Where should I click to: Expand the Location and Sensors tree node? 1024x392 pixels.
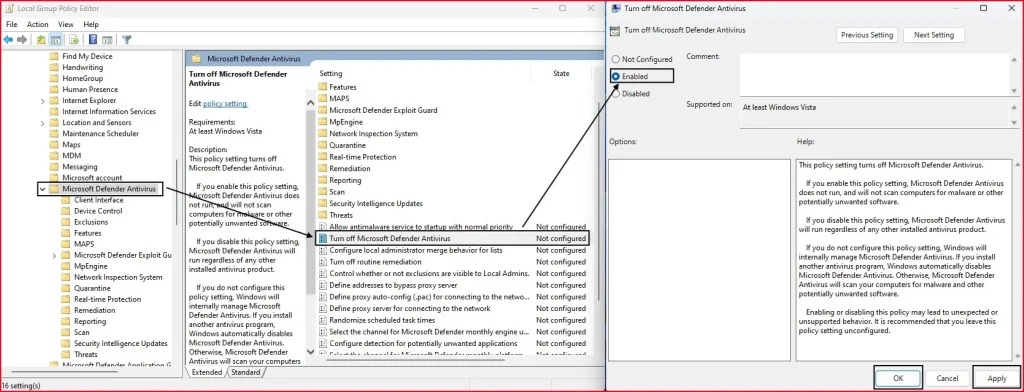tap(42, 123)
